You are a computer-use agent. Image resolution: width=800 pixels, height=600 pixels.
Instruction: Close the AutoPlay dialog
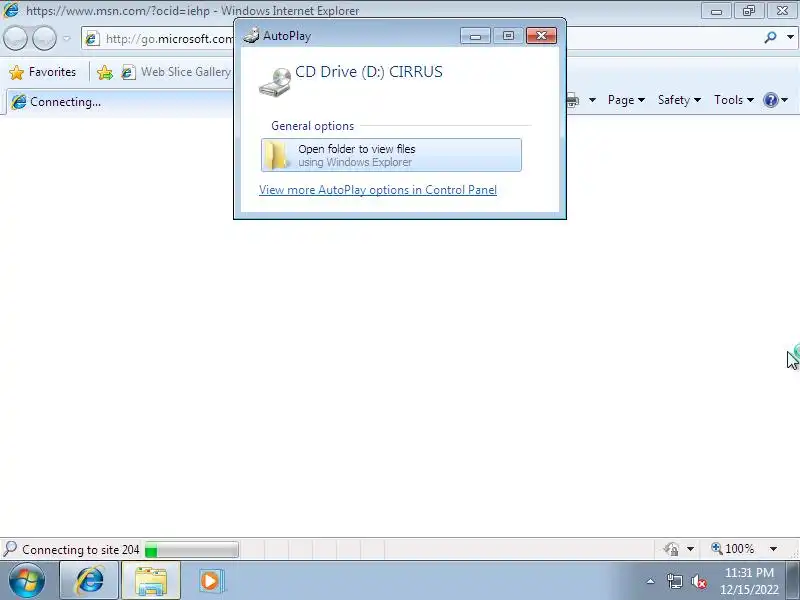tap(541, 36)
